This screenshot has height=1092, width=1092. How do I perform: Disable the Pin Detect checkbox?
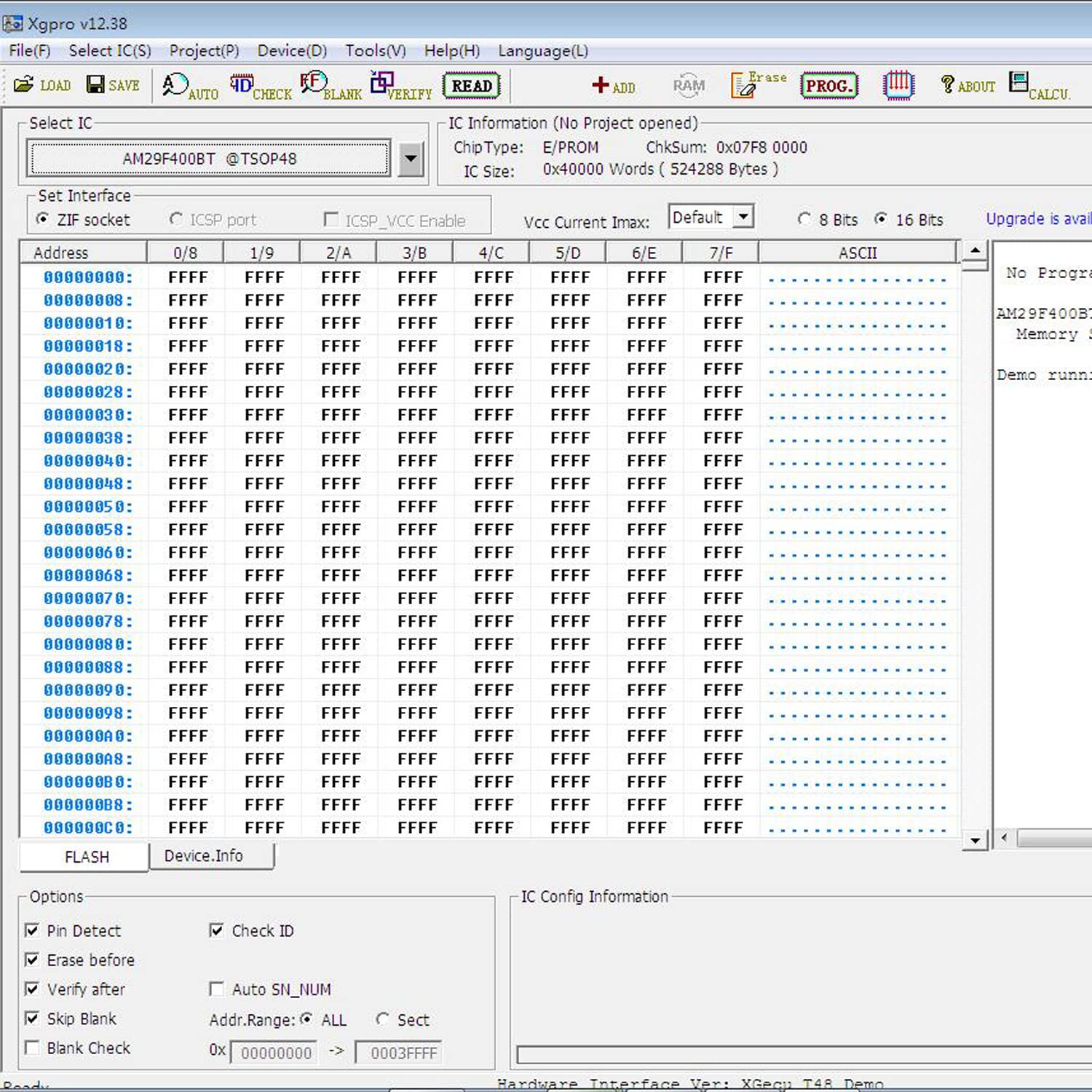(x=32, y=930)
